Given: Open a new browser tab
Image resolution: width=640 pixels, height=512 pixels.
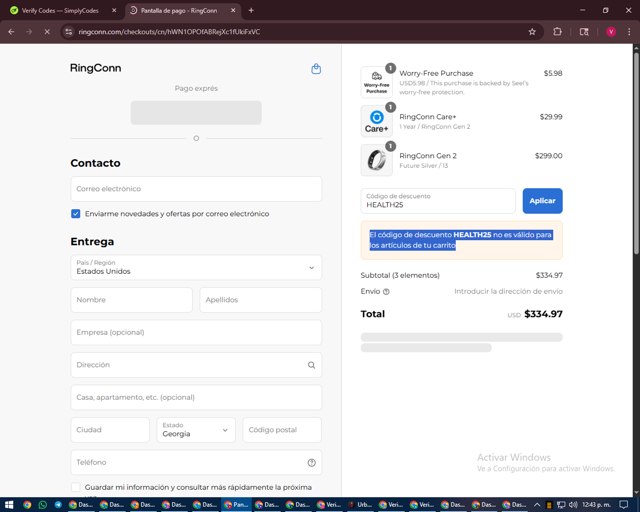Looking at the screenshot, I should [251, 11].
